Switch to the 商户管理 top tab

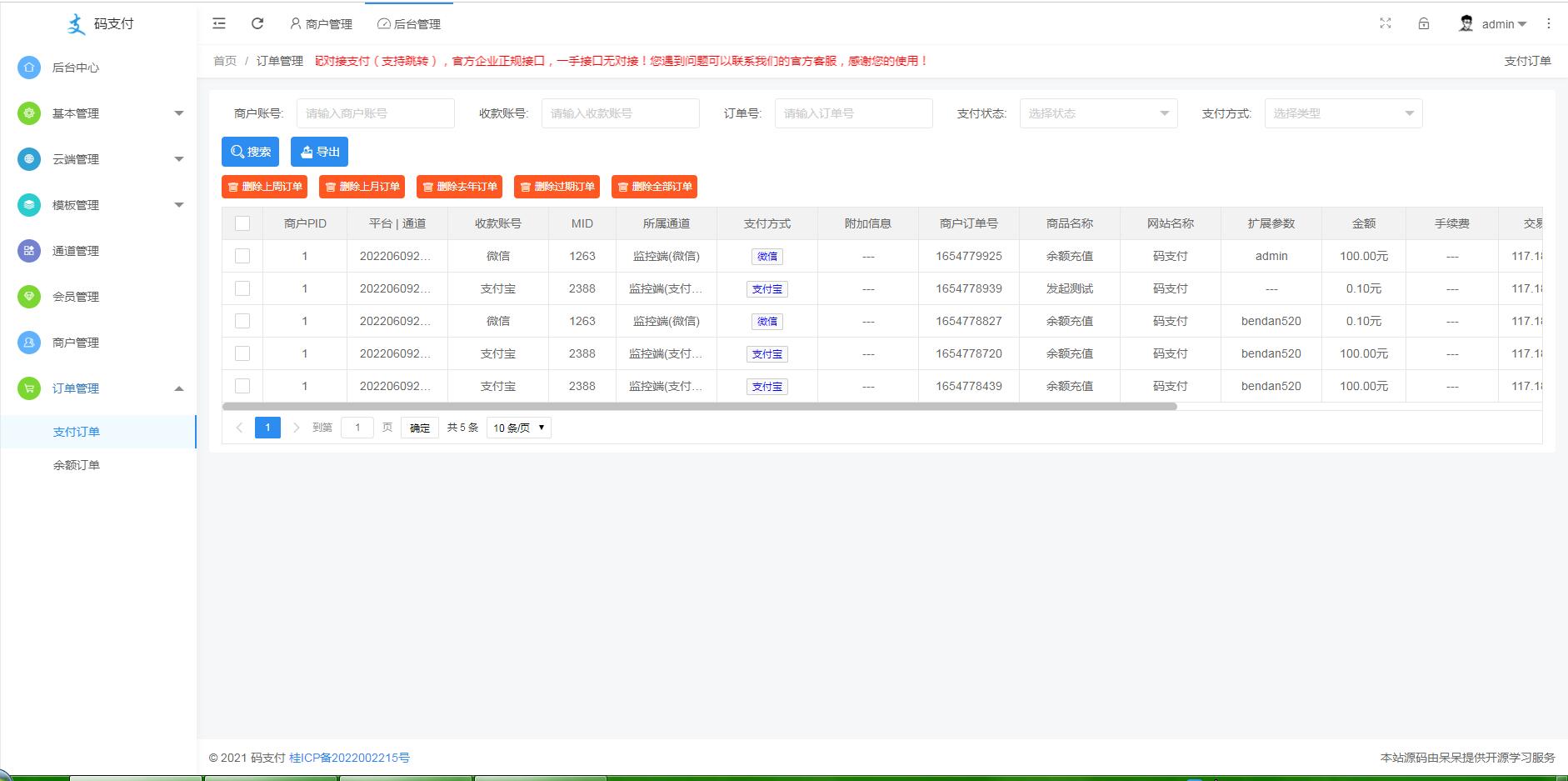[x=321, y=24]
